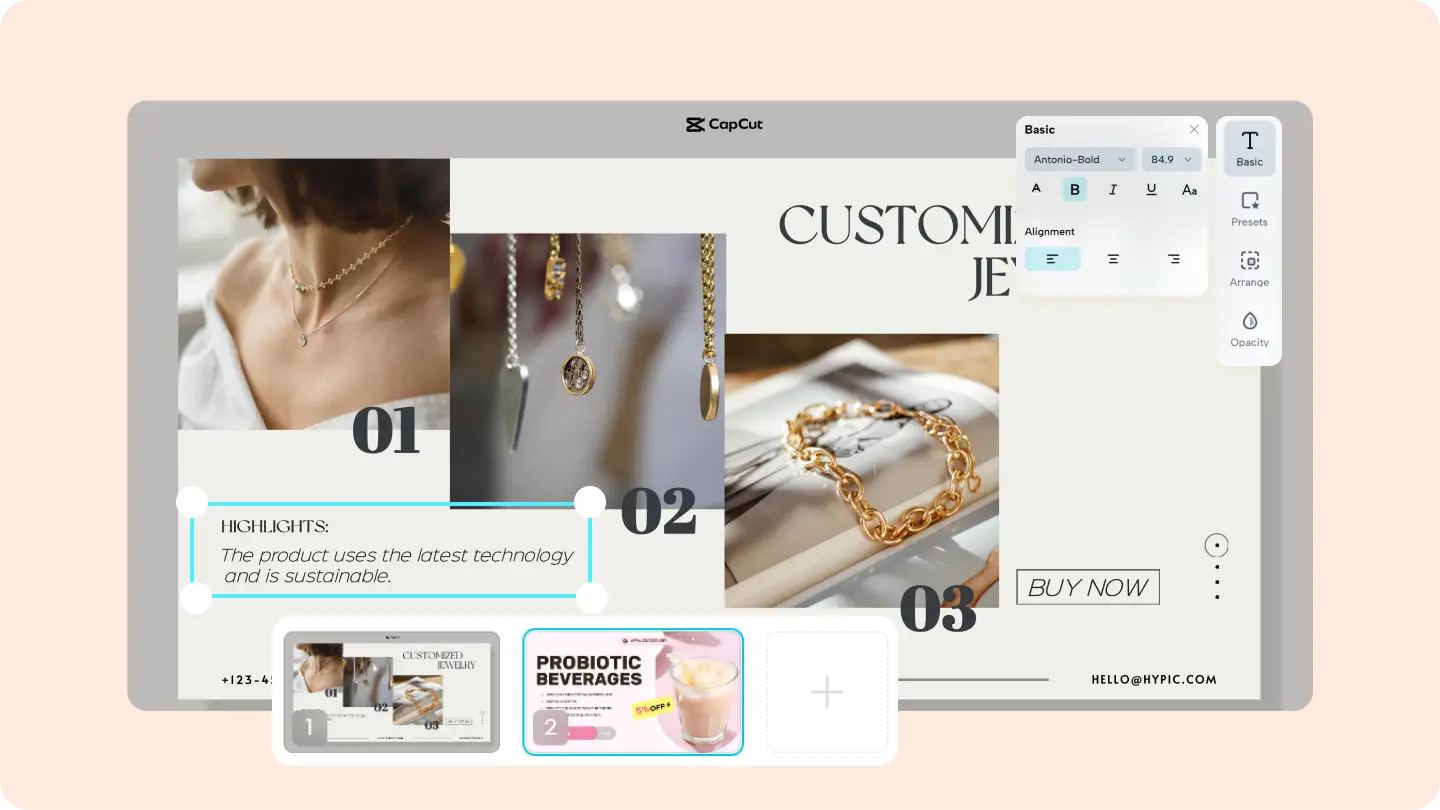
Task: Select left text alignment
Action: point(1052,259)
